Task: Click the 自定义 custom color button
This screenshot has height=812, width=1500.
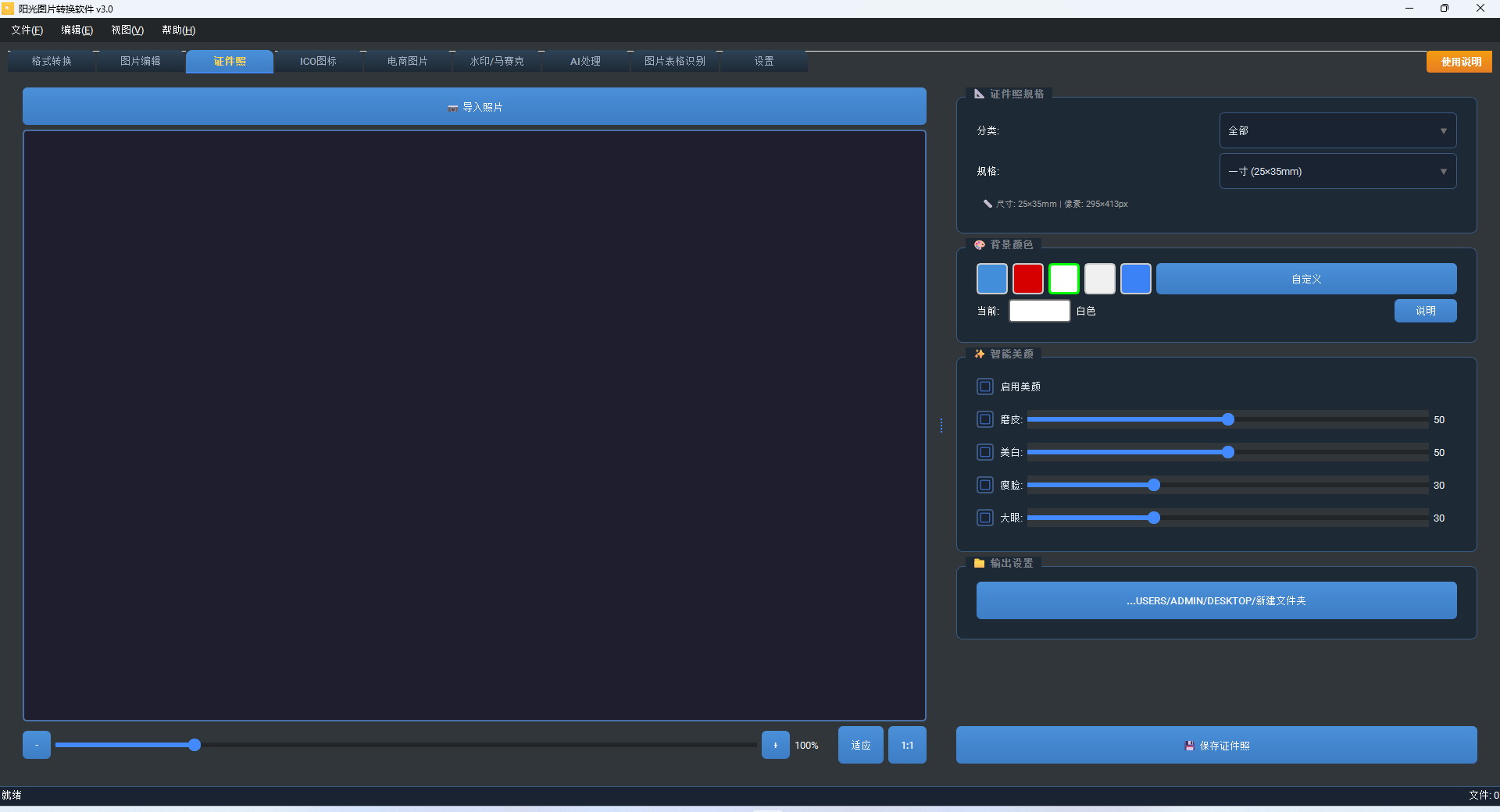Action: click(1305, 279)
